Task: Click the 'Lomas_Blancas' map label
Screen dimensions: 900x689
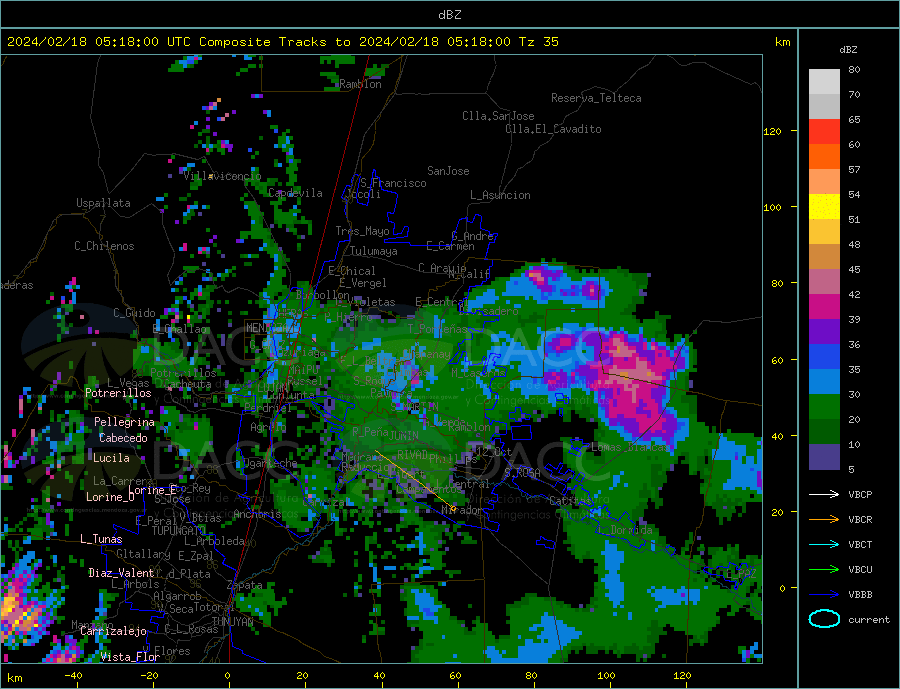Action: click(630, 447)
